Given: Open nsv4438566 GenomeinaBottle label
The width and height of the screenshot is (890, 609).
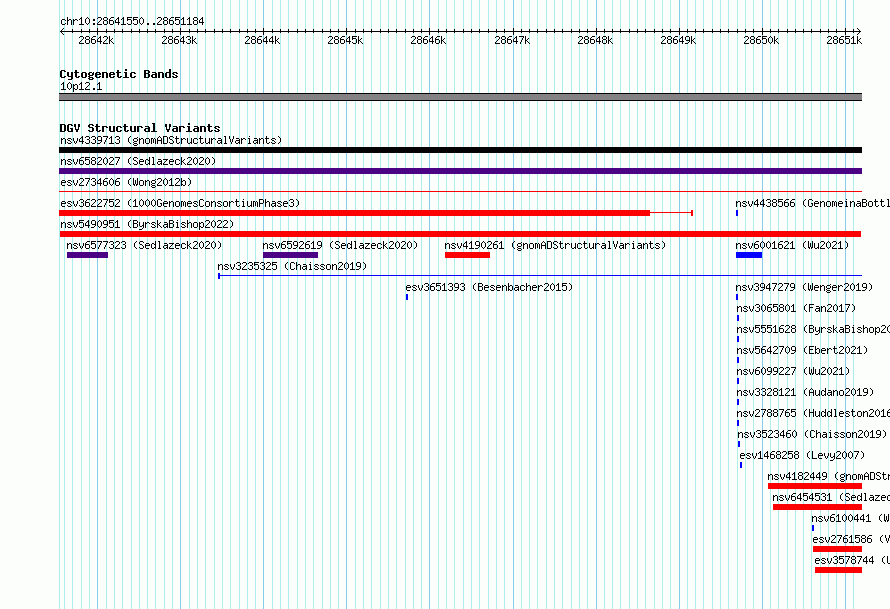Looking at the screenshot, I should click(x=813, y=203).
